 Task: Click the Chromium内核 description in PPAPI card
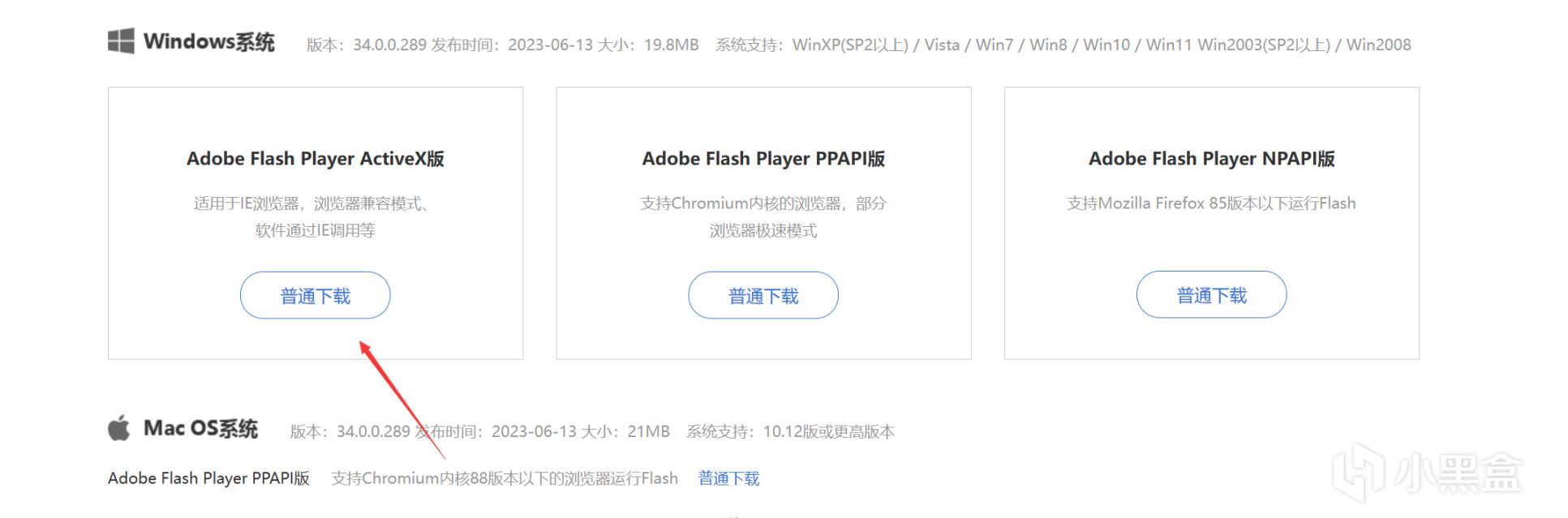point(763,216)
